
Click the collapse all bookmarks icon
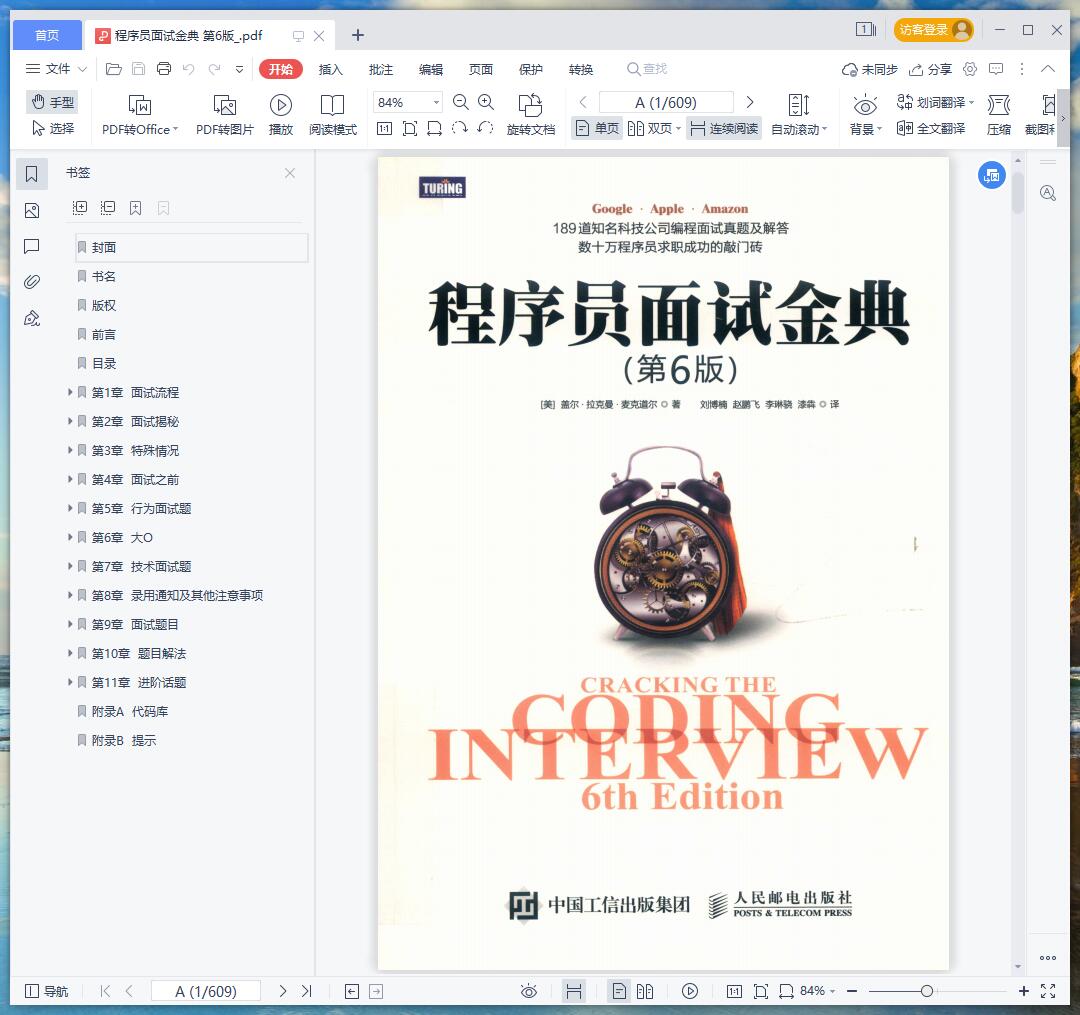pos(107,207)
